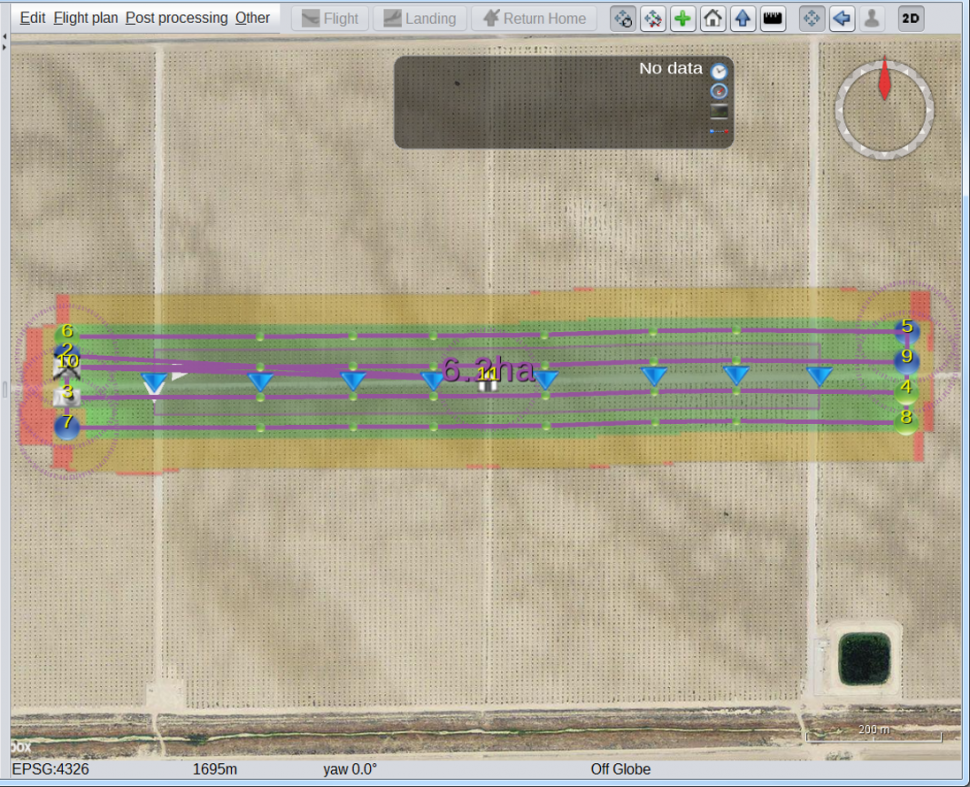Screen dimensions: 970x787
Task: Select waypoint 5 on the map
Action: [906, 328]
